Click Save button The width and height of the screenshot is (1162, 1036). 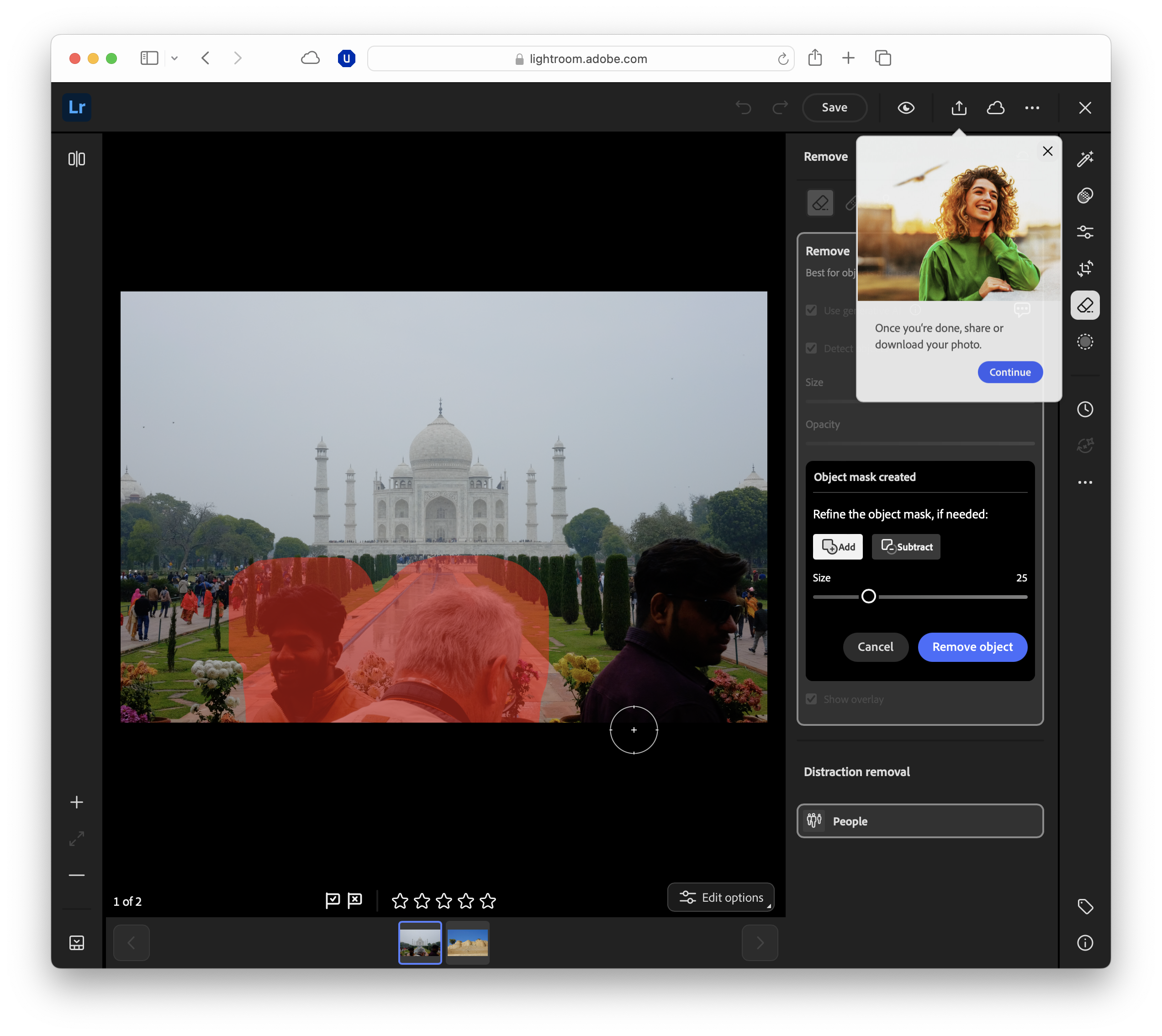(834, 108)
